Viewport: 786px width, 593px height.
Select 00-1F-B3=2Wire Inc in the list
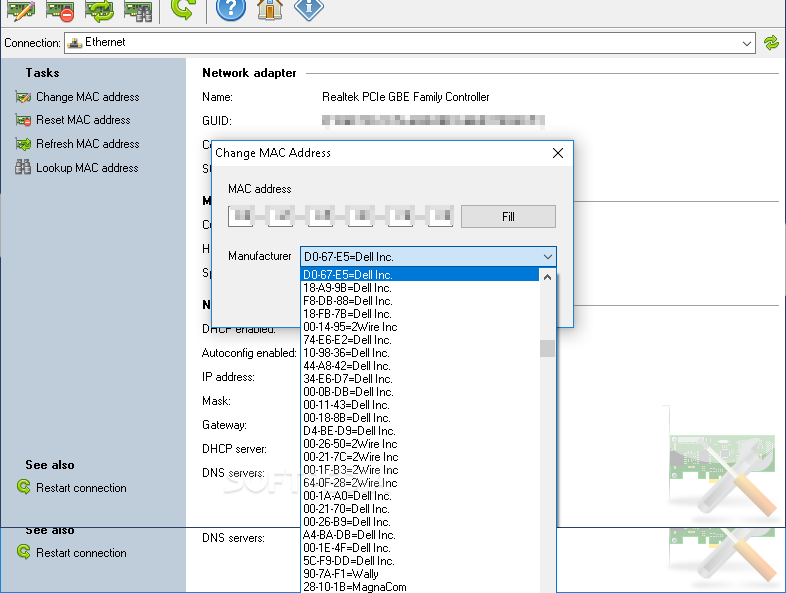pyautogui.click(x=420, y=470)
